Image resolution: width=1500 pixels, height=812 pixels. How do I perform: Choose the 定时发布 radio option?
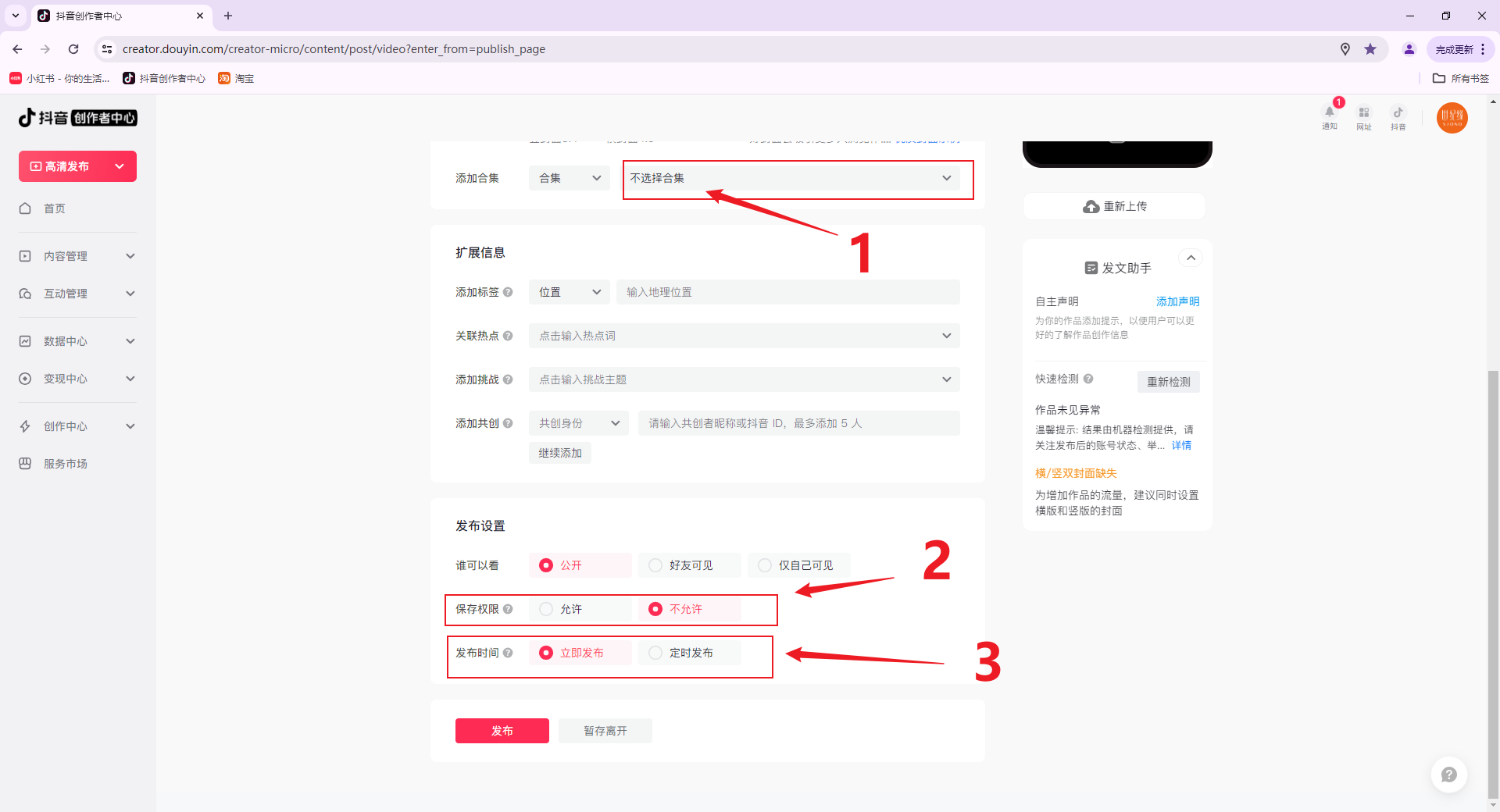655,653
